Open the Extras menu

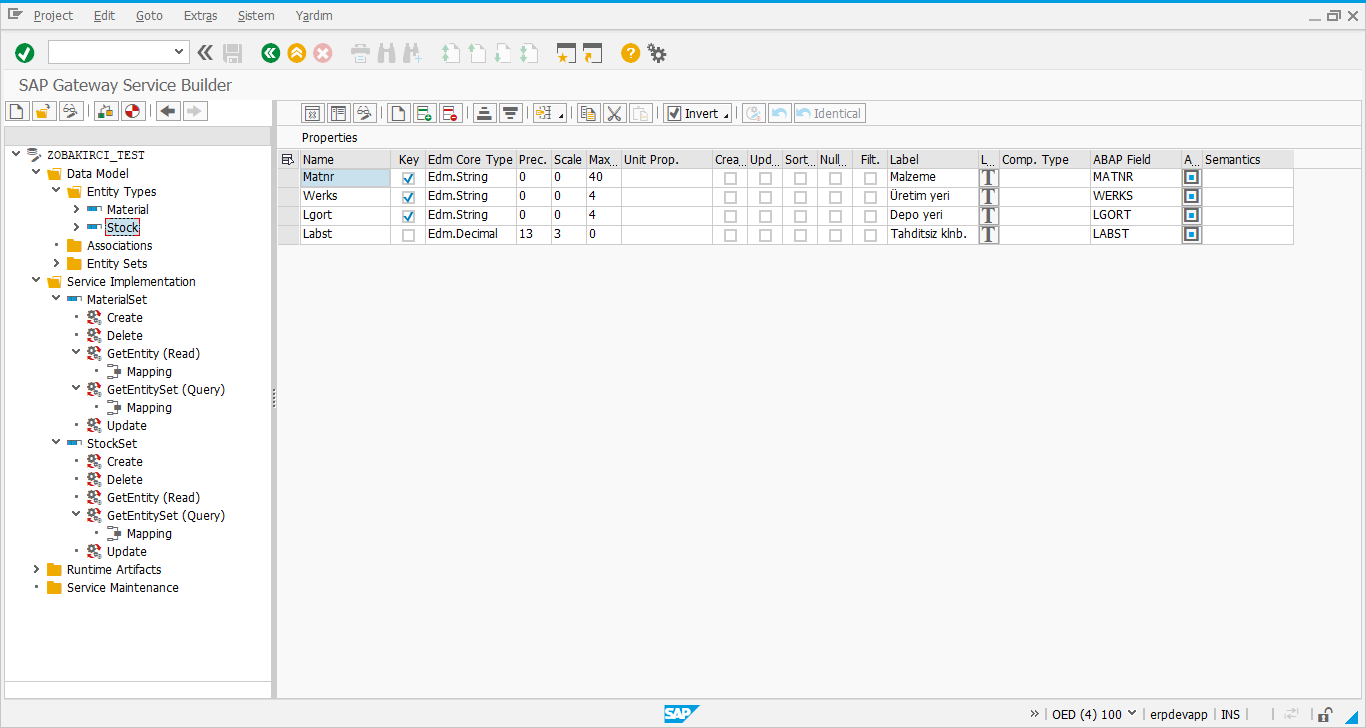pyautogui.click(x=201, y=16)
